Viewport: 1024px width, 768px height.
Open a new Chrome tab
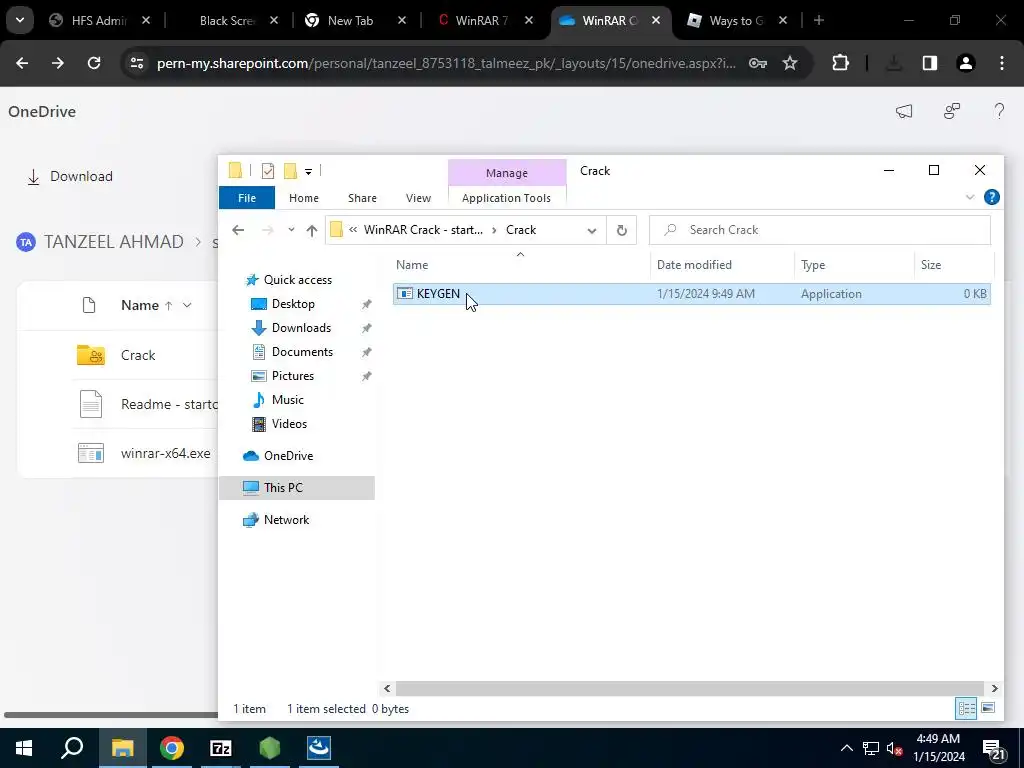point(818,20)
